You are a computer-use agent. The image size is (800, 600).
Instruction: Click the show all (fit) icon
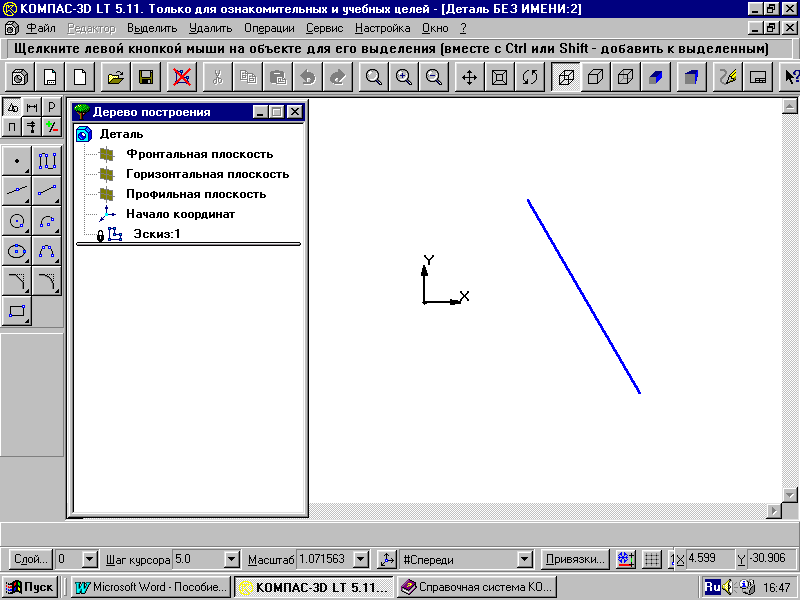click(x=499, y=77)
